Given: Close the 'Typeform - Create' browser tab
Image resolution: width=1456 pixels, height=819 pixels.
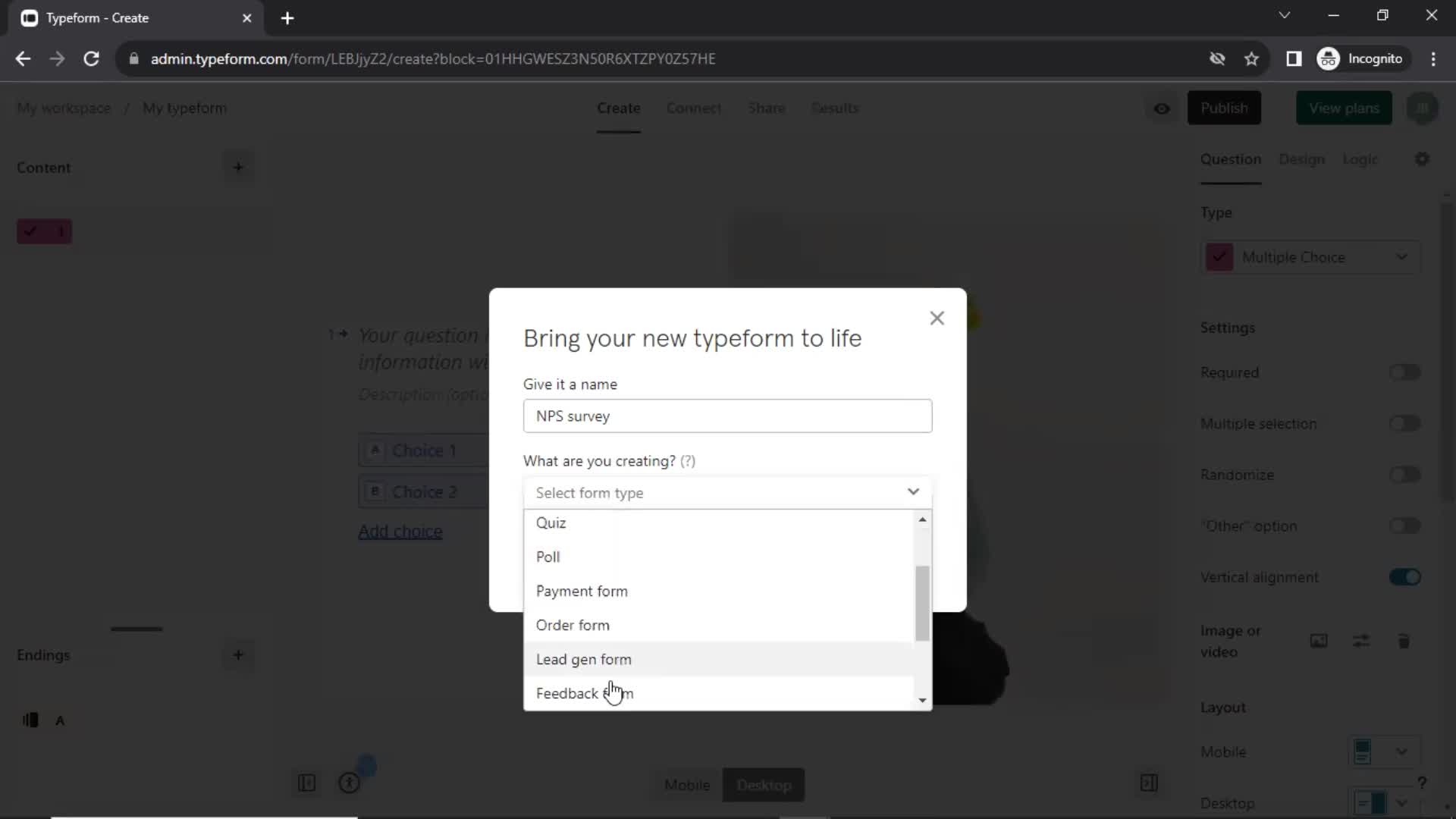Looking at the screenshot, I should (246, 18).
